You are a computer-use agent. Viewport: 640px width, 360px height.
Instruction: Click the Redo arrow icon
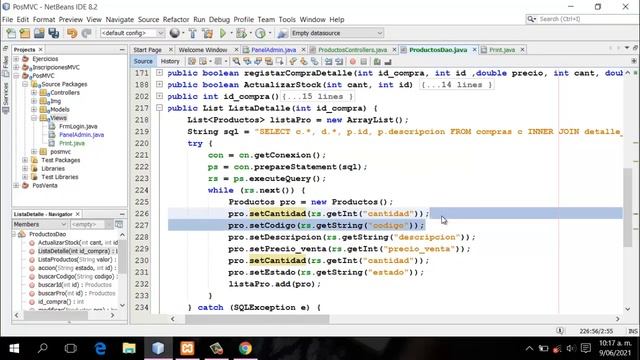tap(86, 33)
